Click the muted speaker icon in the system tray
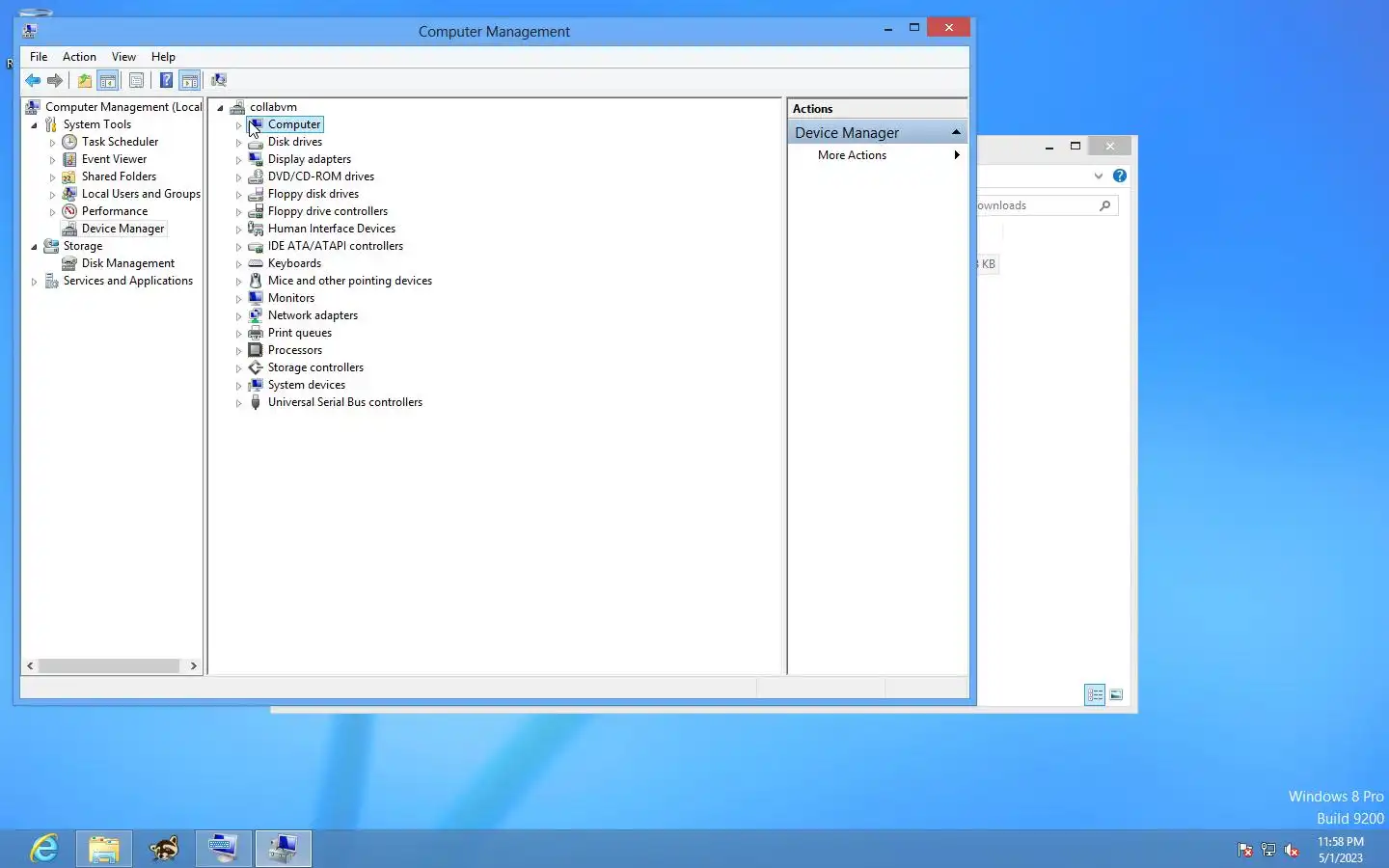The image size is (1389, 868). click(x=1292, y=850)
